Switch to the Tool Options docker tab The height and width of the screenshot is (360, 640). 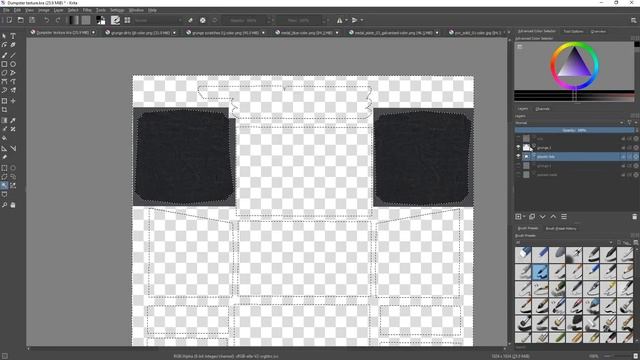(573, 31)
